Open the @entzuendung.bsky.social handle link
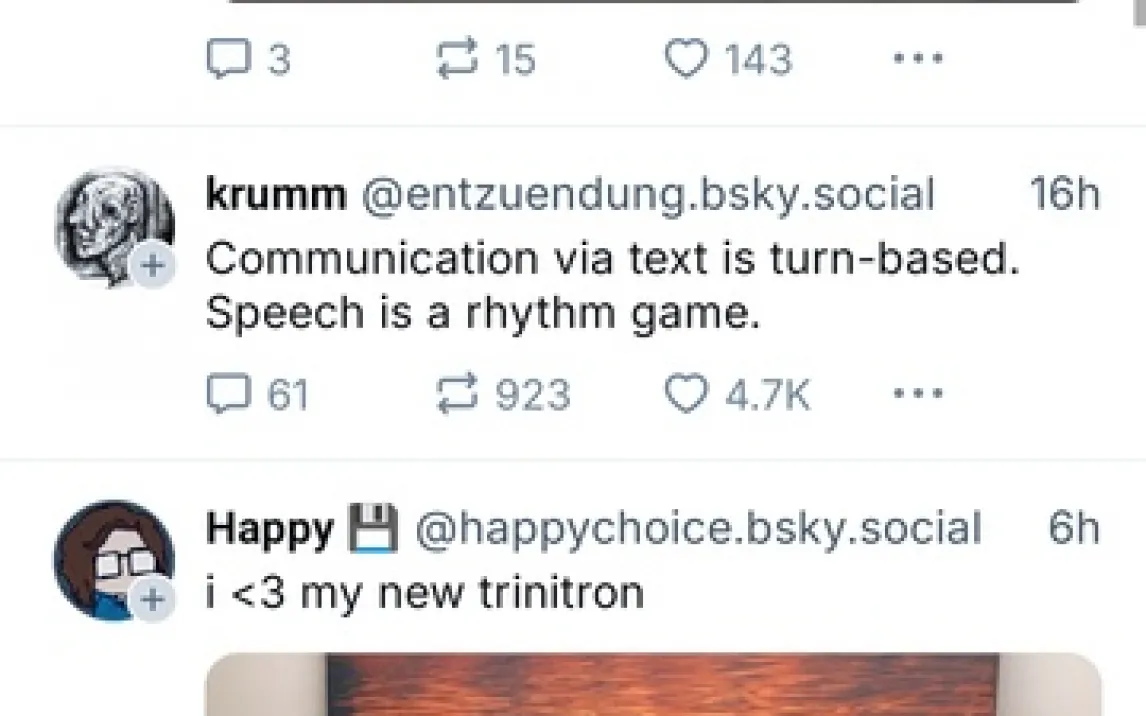This screenshot has width=1146, height=716. [x=648, y=194]
